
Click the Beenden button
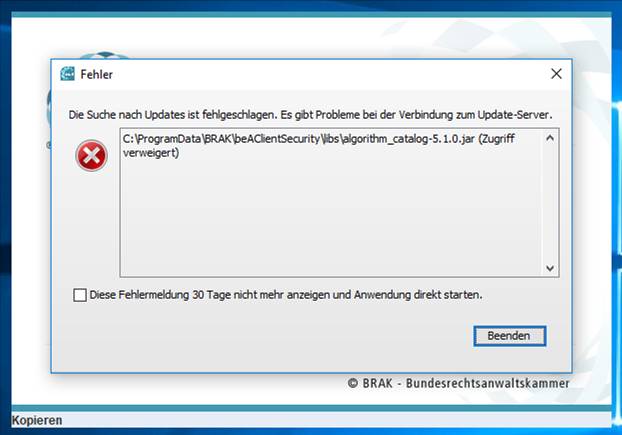tap(510, 336)
